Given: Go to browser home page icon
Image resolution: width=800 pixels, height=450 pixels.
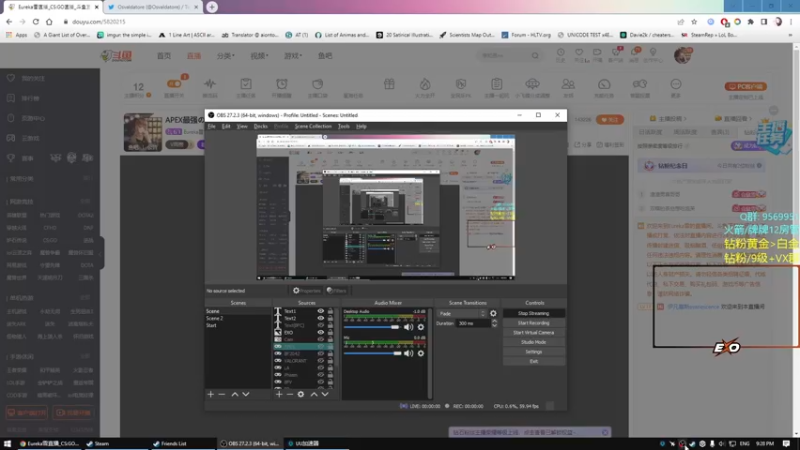Looking at the screenshot, I should click(x=49, y=21).
